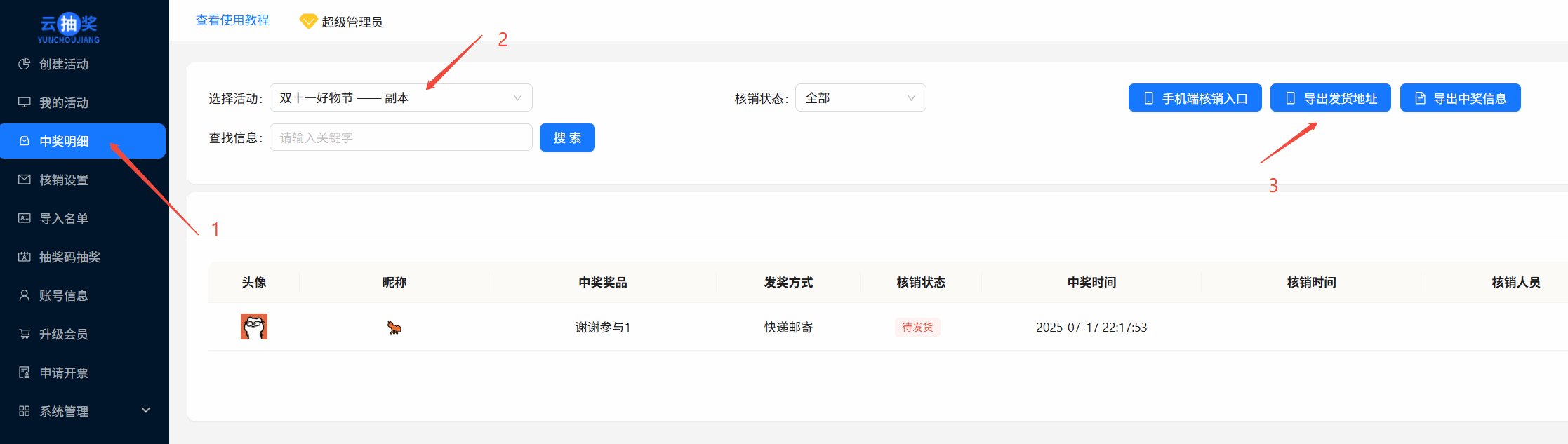Click the 核销人员 column header
Screen dimensions: 1568x444
(1516, 283)
